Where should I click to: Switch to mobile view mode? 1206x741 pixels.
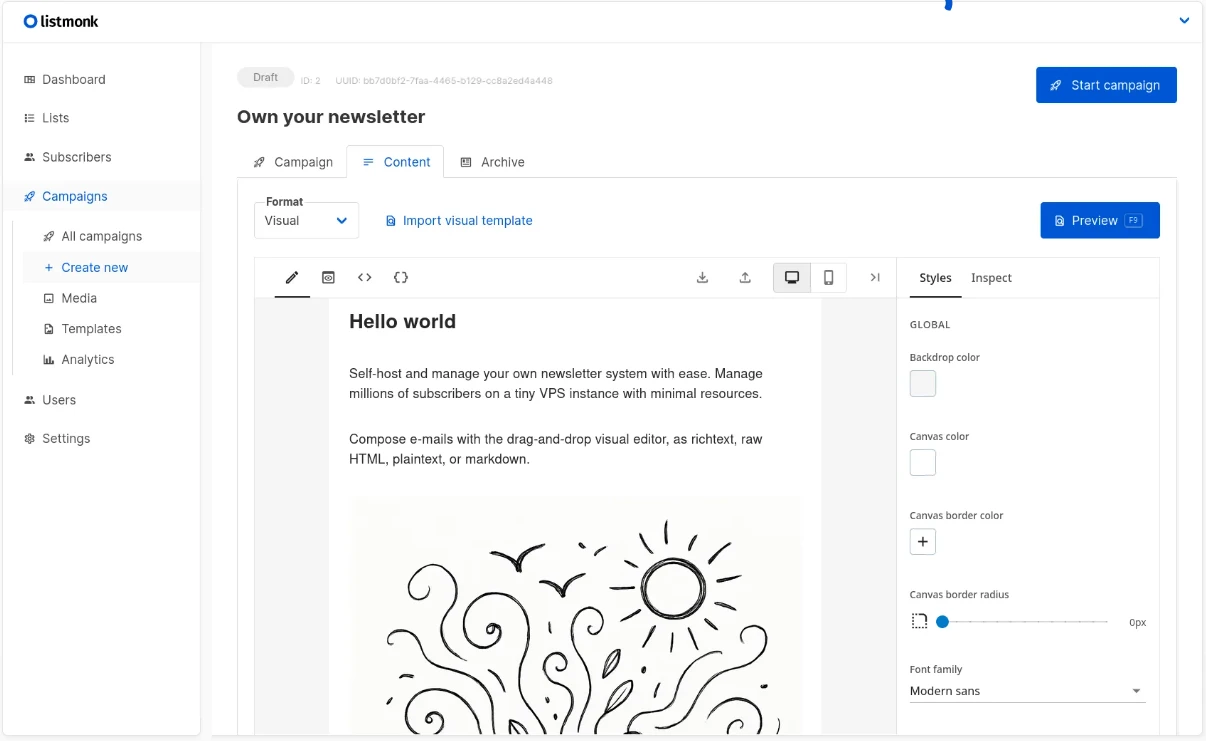point(829,278)
